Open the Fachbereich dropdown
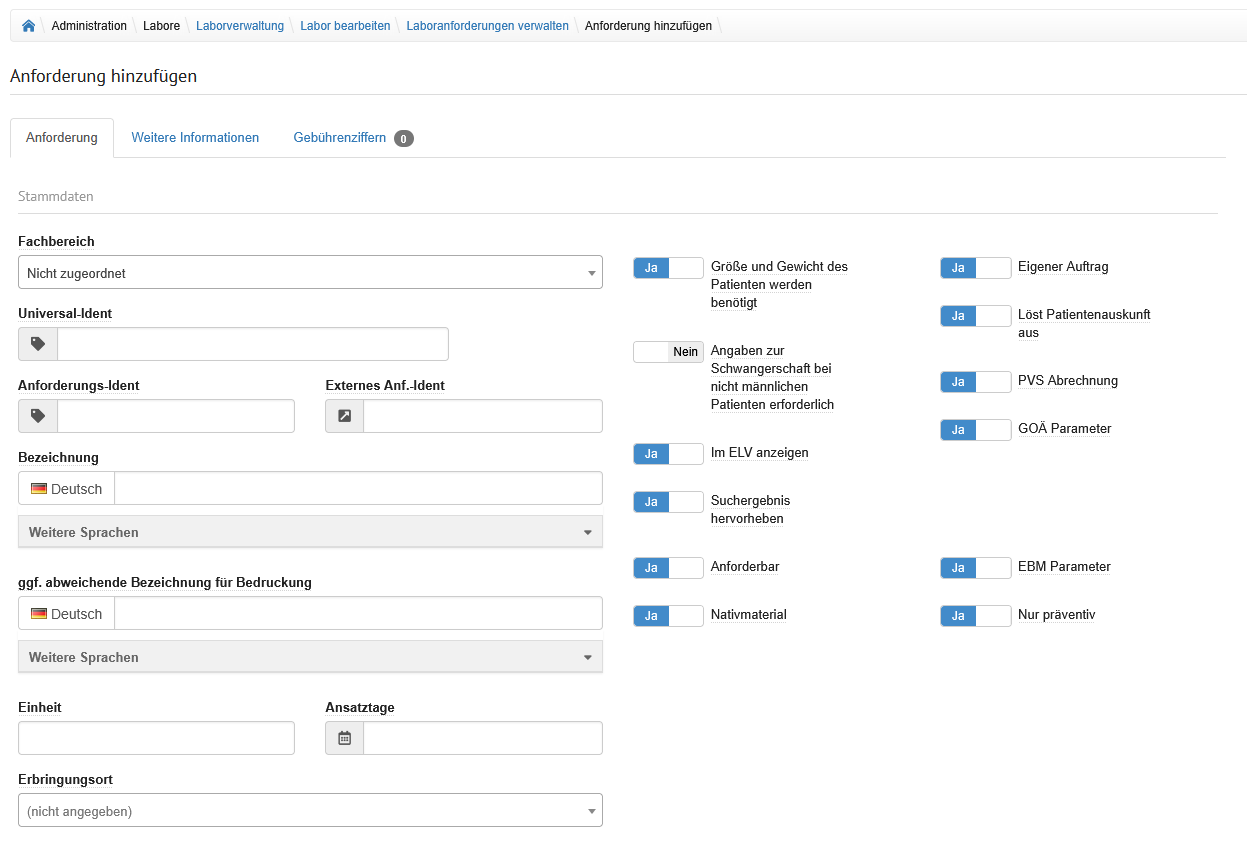The image size is (1247, 842). point(310,272)
